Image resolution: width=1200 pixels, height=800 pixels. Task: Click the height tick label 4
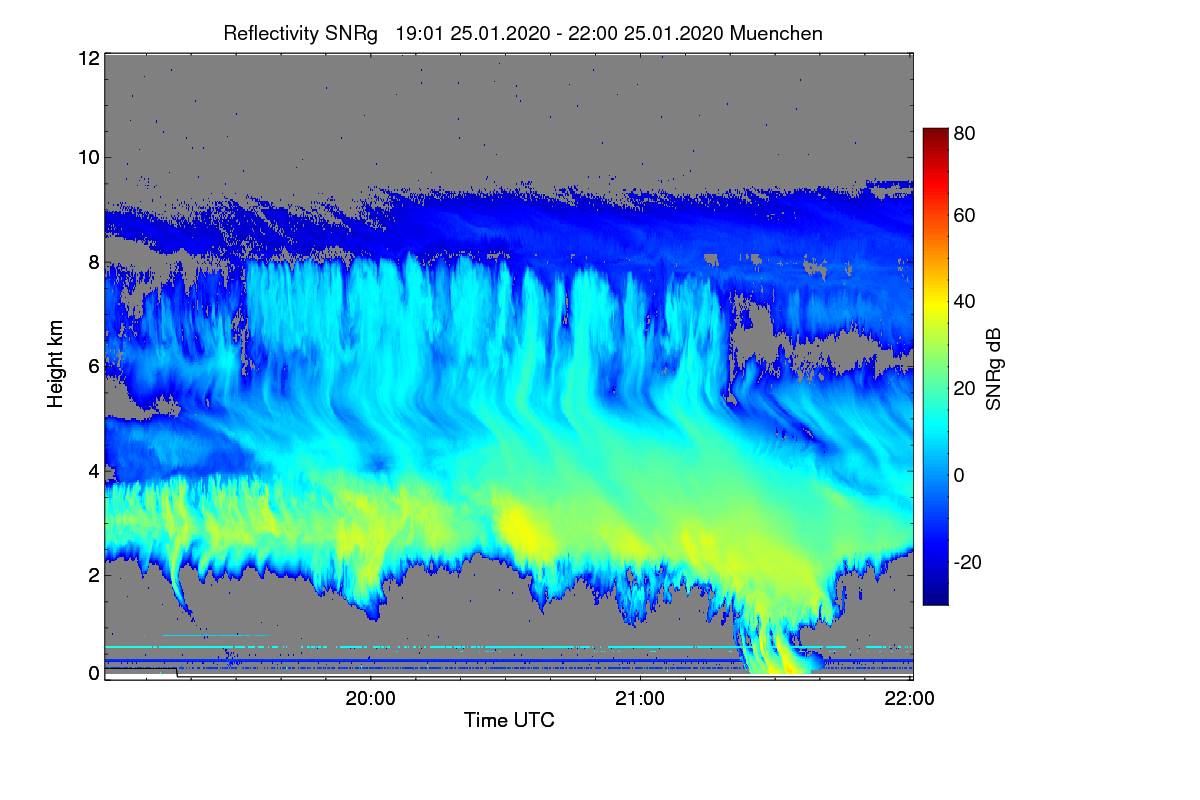coord(93,471)
